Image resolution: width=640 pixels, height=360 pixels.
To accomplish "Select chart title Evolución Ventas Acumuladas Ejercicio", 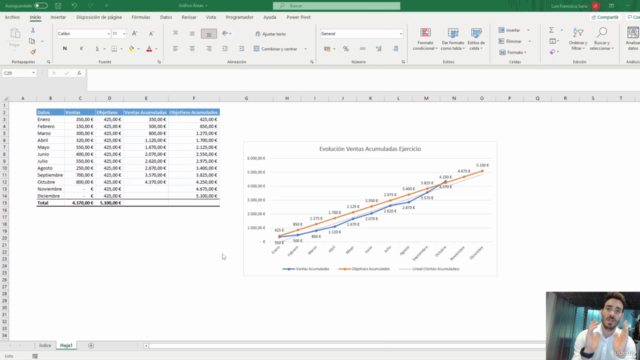I will (370, 149).
